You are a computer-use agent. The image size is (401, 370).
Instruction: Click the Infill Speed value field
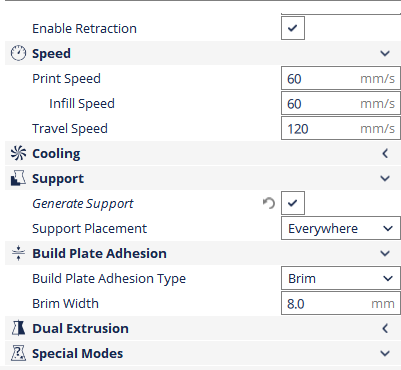341,103
